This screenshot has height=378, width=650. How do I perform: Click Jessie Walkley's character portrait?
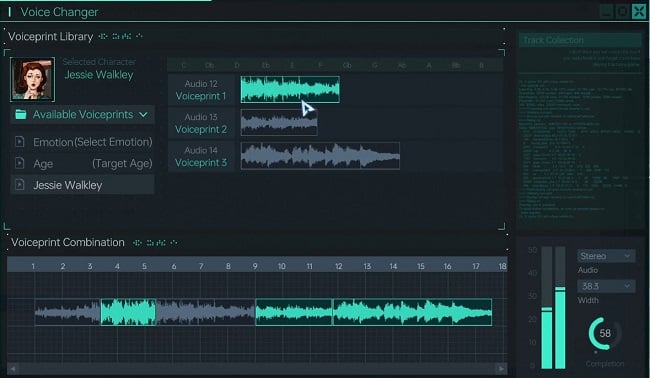[32, 79]
